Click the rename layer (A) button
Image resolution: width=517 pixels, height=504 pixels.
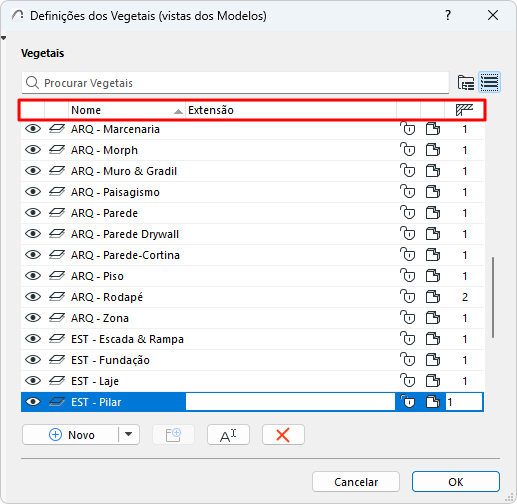228,434
